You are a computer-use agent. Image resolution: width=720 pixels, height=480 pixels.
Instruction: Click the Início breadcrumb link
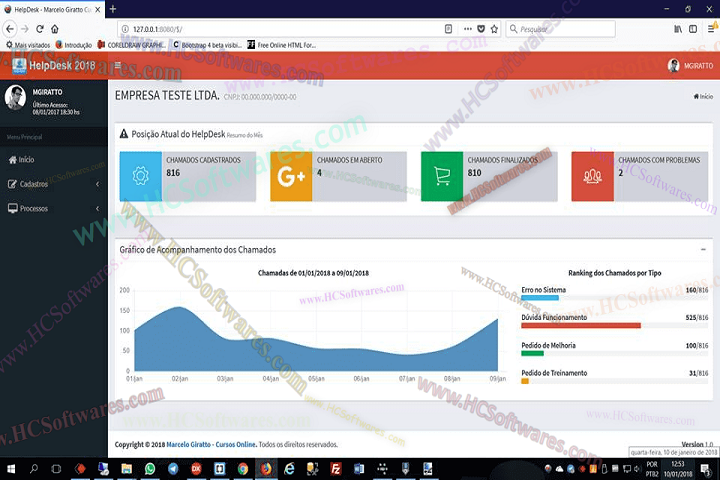point(703,96)
